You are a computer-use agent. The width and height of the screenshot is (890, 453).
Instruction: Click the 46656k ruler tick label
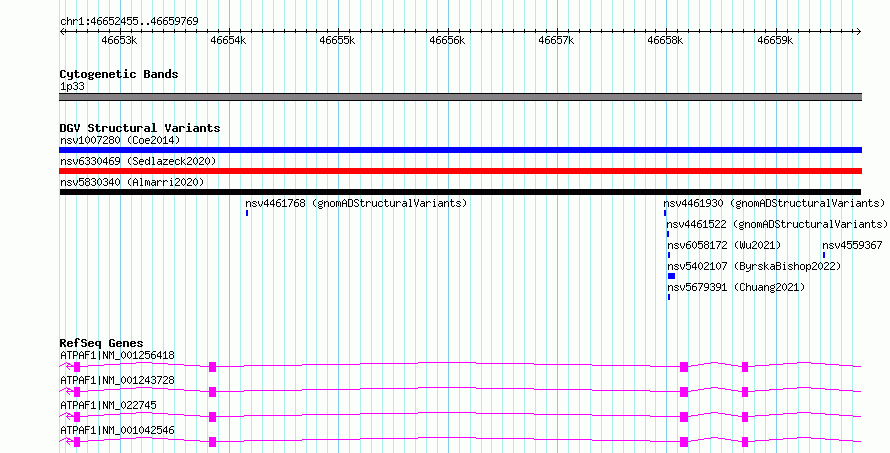[447, 41]
